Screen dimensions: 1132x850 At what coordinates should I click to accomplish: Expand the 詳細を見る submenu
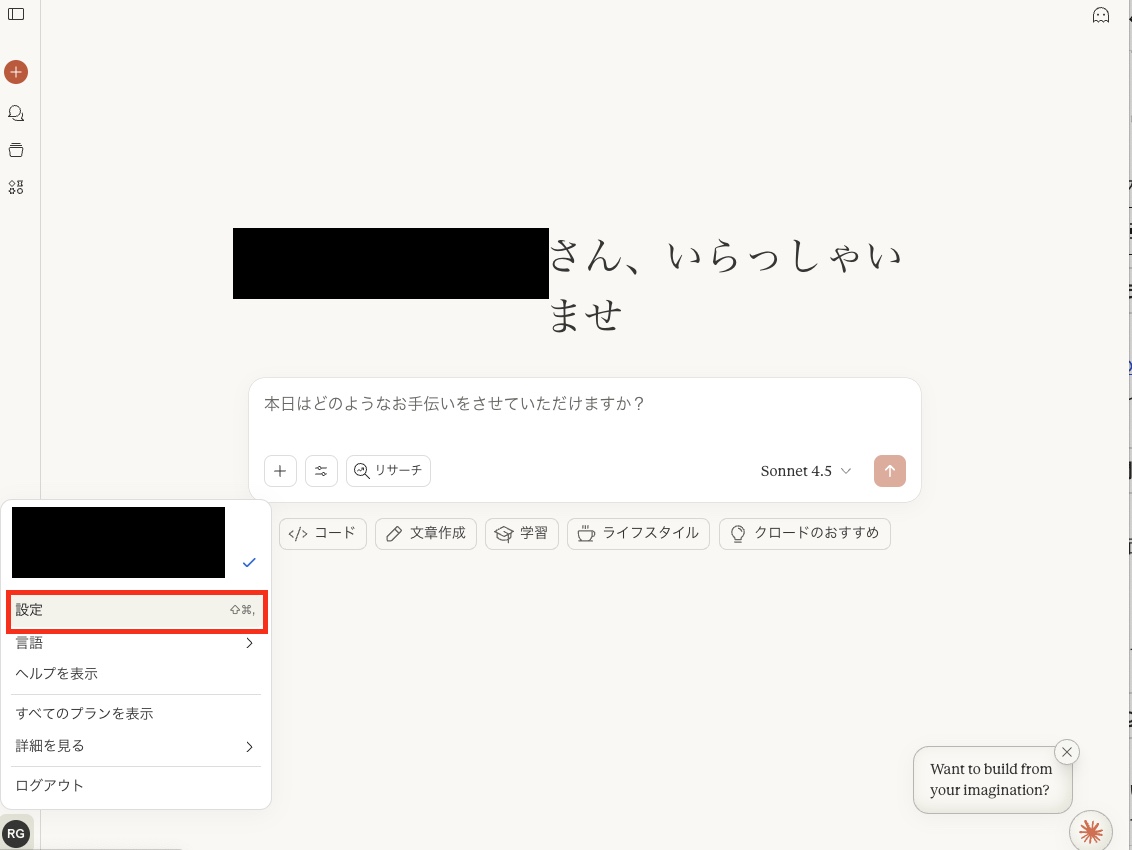135,746
